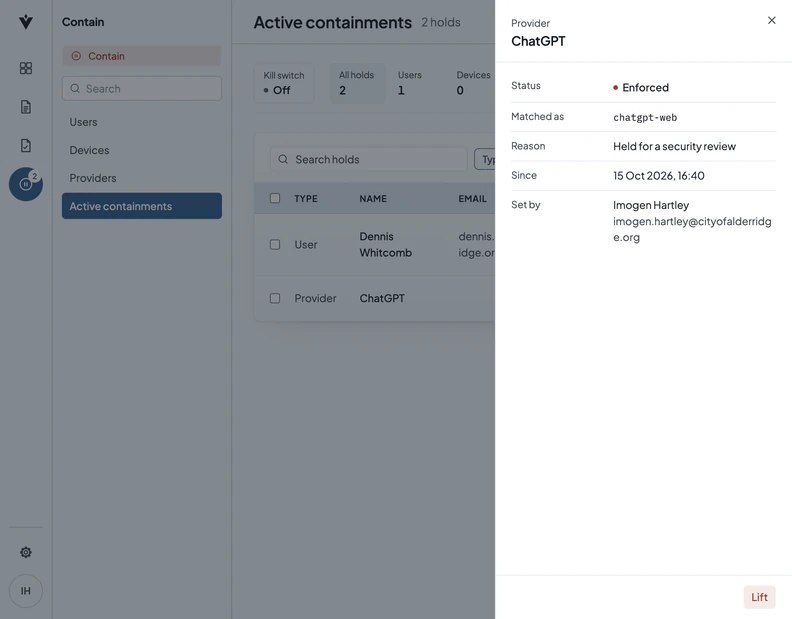
Task: Focus the sidebar Search field
Action: point(141,88)
